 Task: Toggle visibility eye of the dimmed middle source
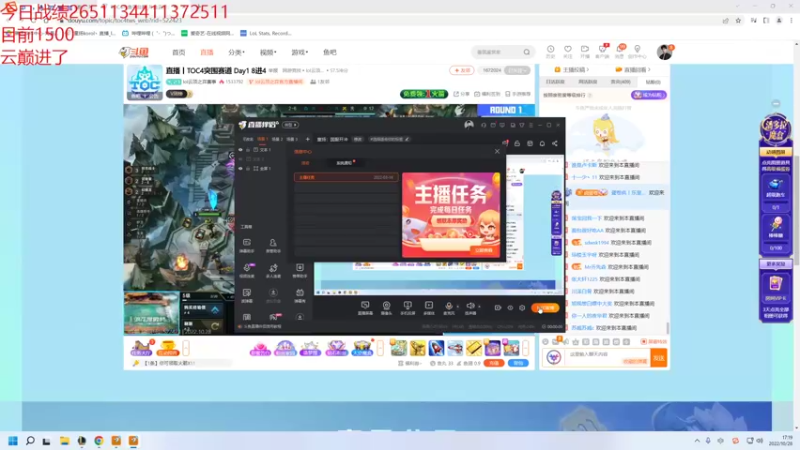(x=240, y=159)
